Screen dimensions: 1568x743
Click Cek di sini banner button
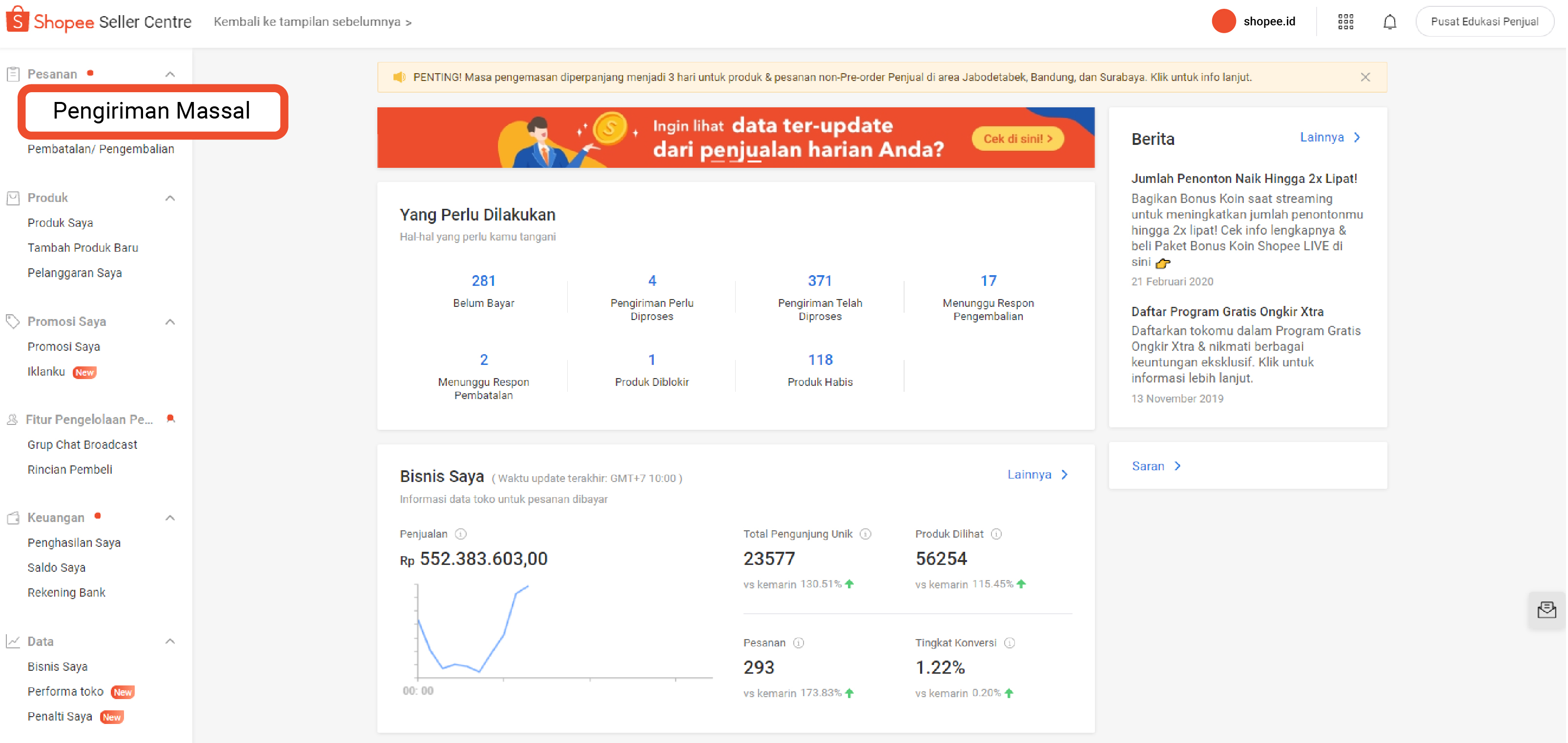coord(1017,139)
